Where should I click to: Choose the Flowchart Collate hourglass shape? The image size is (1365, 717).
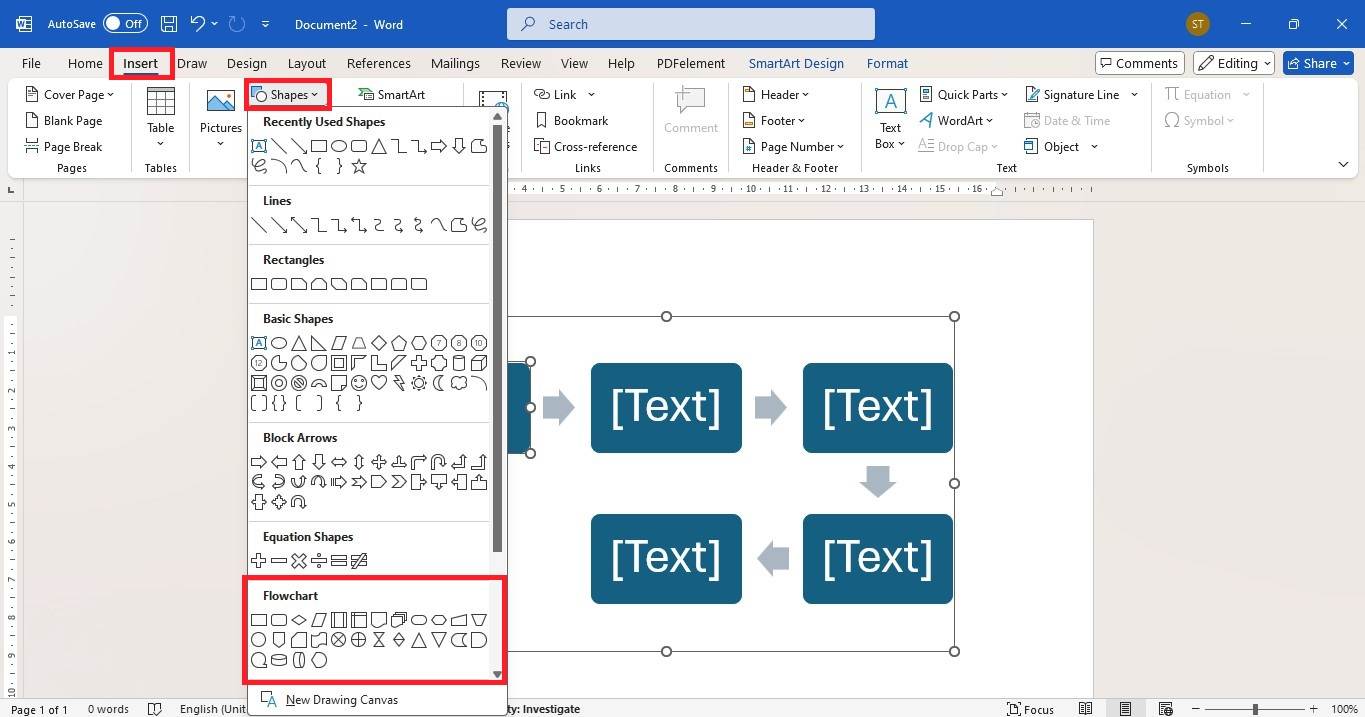(379, 640)
